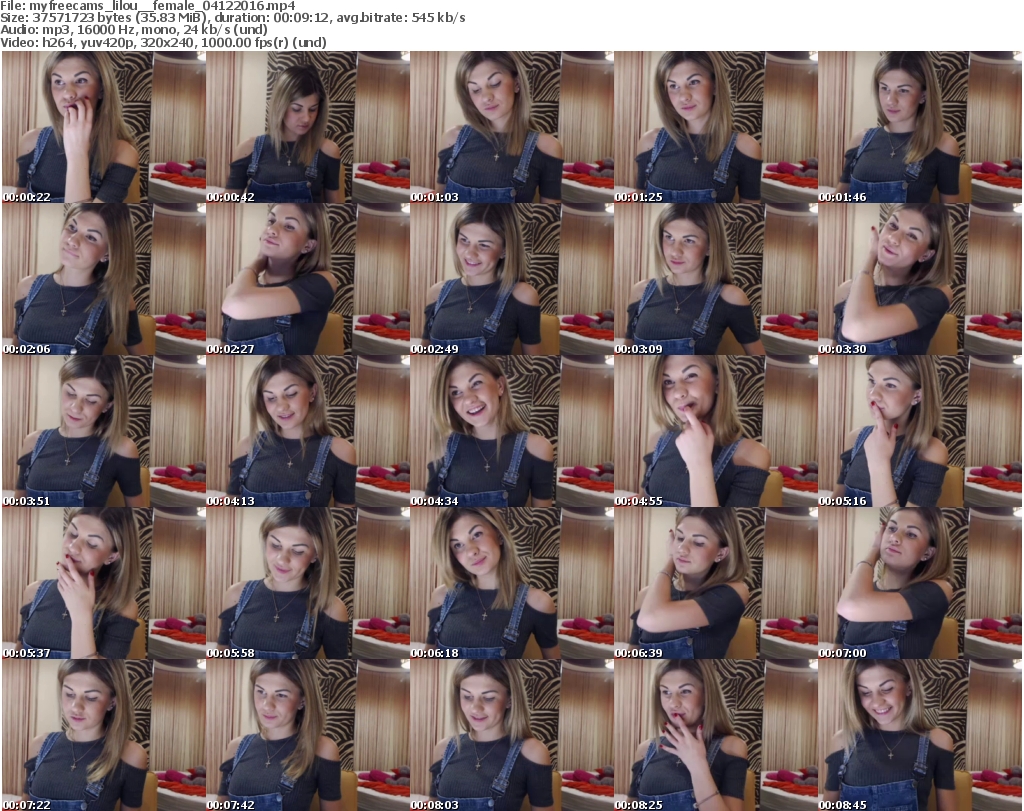Pick the frame at 00:04:13
This screenshot has width=1024, height=811.
coord(308,432)
